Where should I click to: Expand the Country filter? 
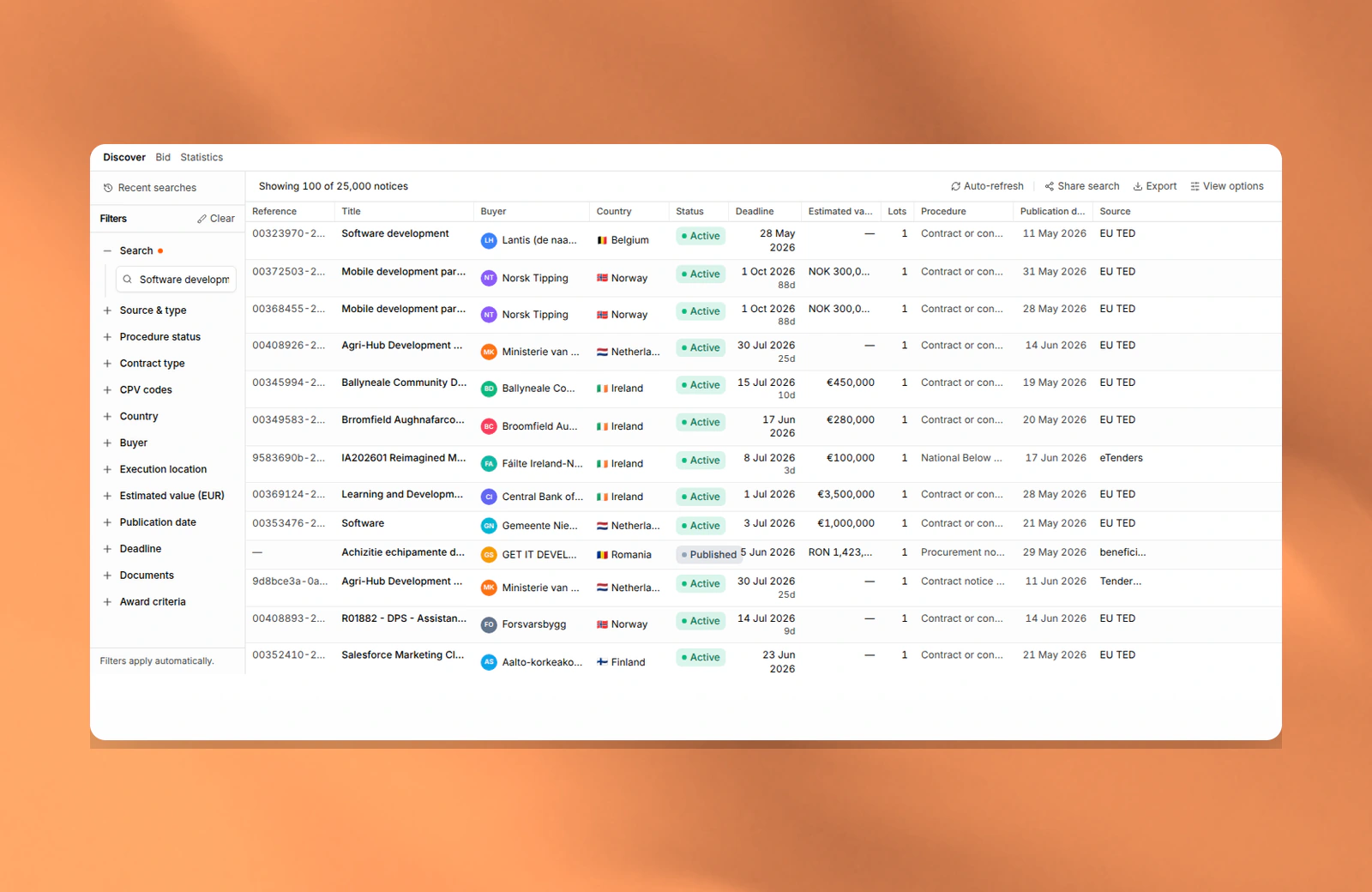[x=107, y=417]
